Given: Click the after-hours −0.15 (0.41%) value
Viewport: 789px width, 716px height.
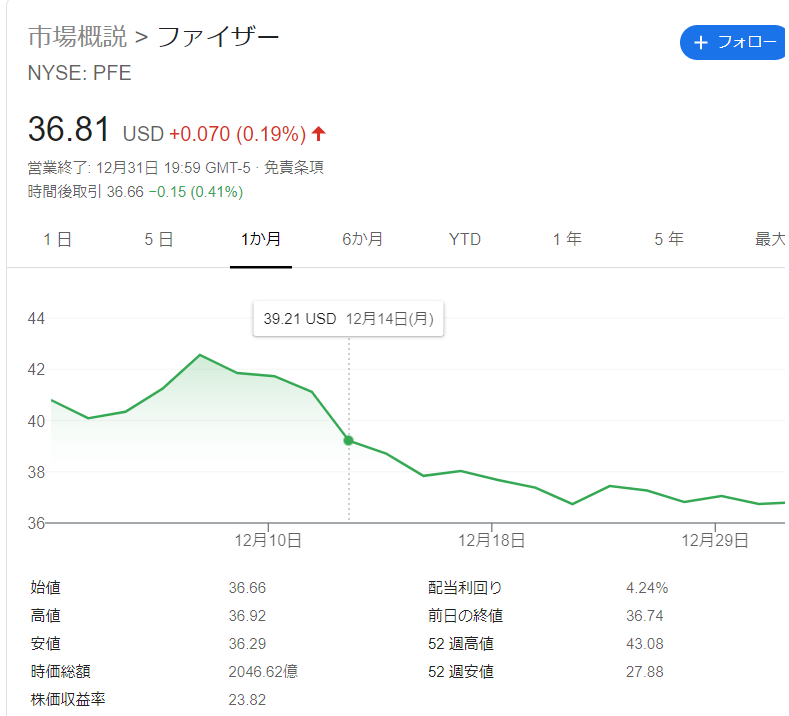Looking at the screenshot, I should point(196,192).
